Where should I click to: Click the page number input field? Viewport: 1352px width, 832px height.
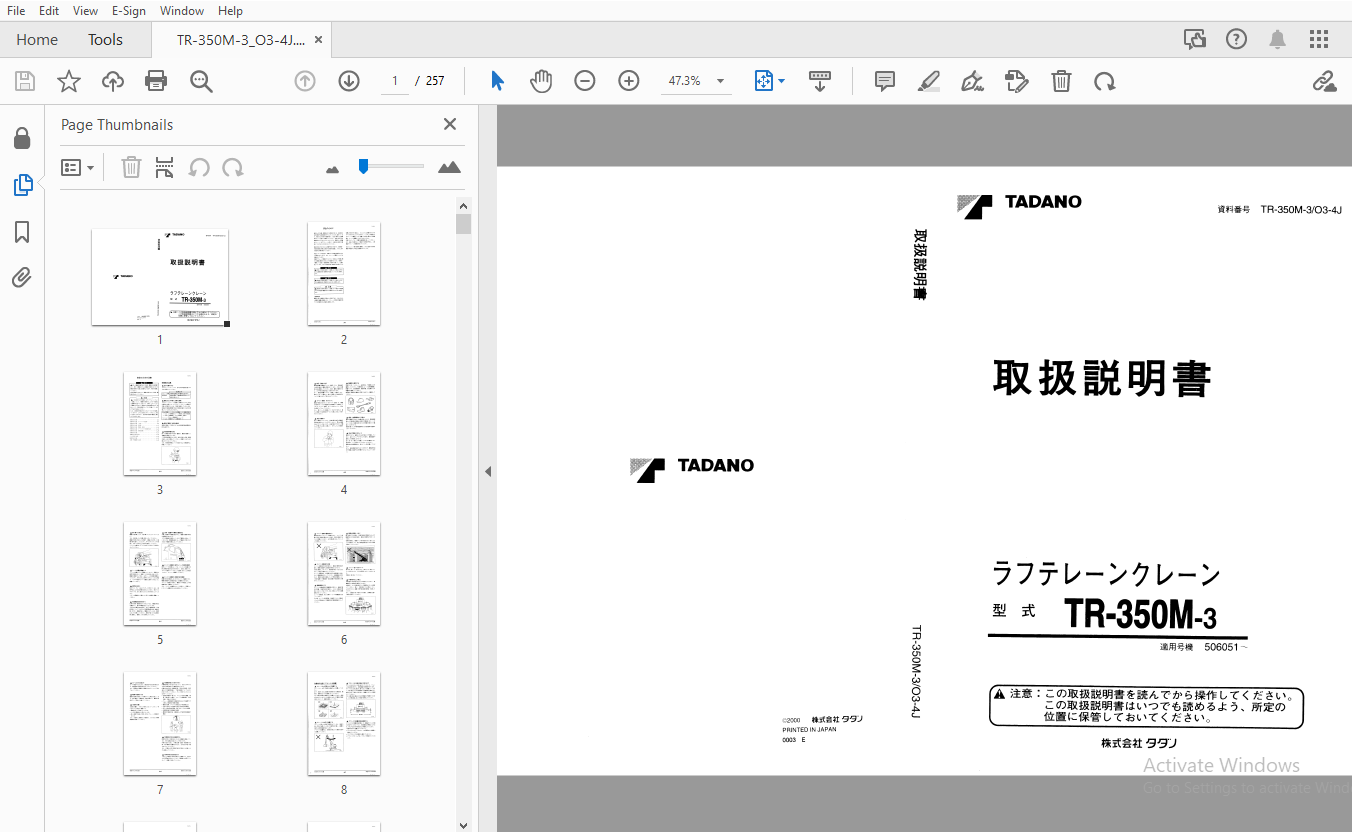(x=395, y=81)
